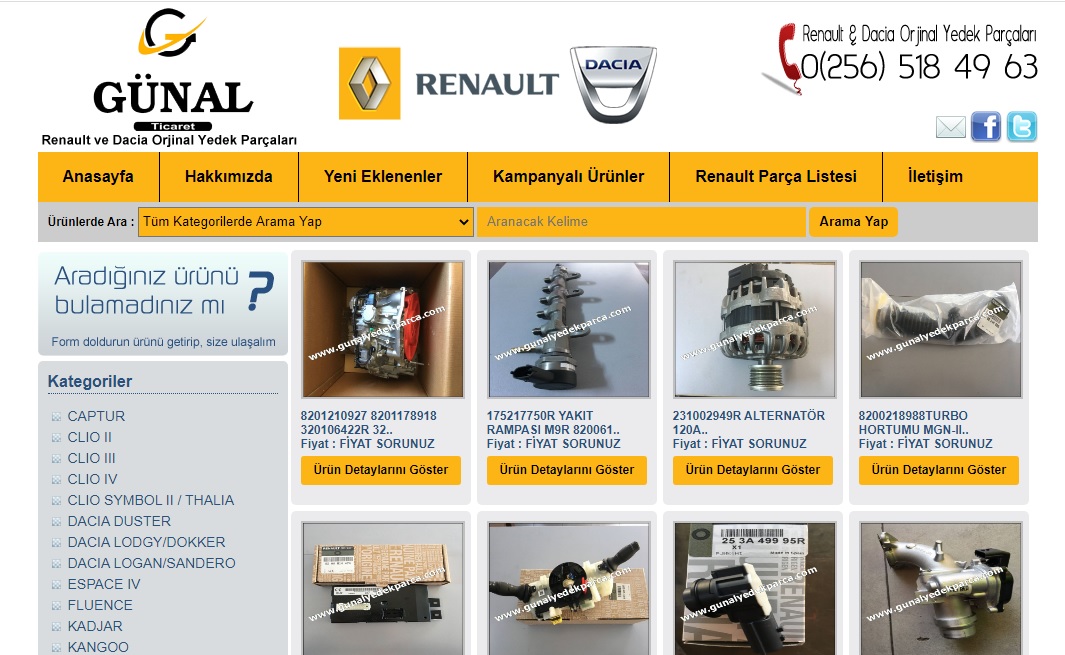
Task: Open the DACIA DUSTER category
Action: (119, 521)
